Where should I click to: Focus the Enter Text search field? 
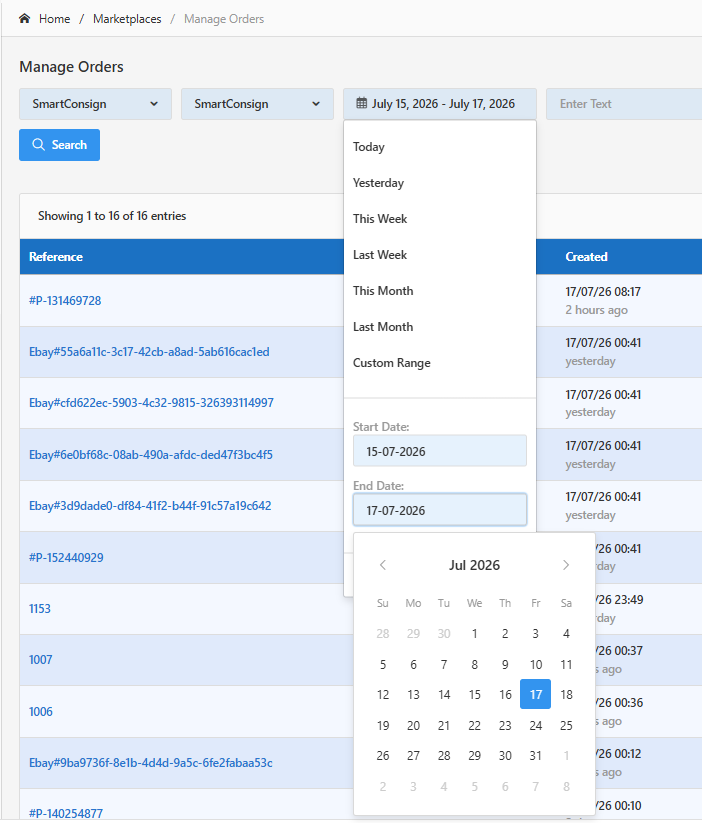pos(624,104)
